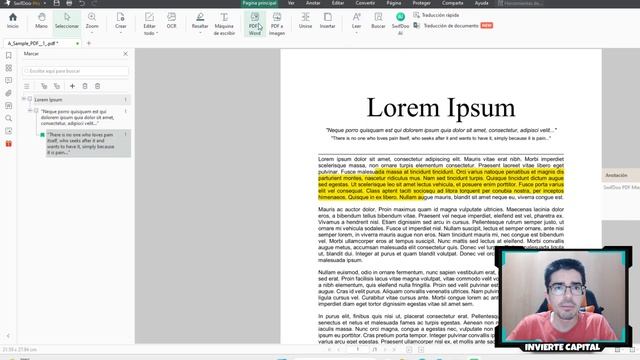The width and height of the screenshot is (640, 360).
Task: Click highlighted yellow text in document
Action: 441,184
